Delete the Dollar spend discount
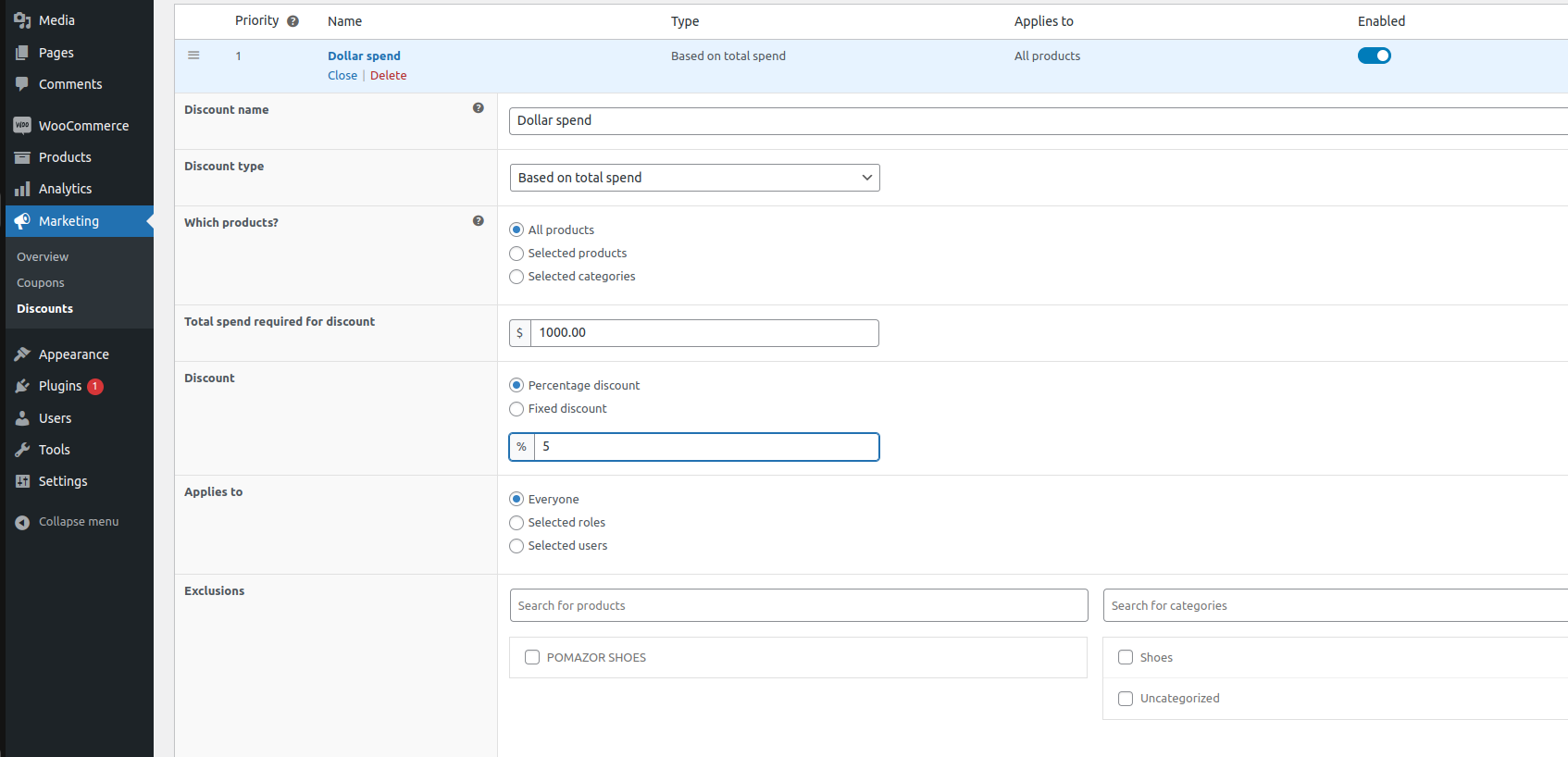 [x=388, y=76]
